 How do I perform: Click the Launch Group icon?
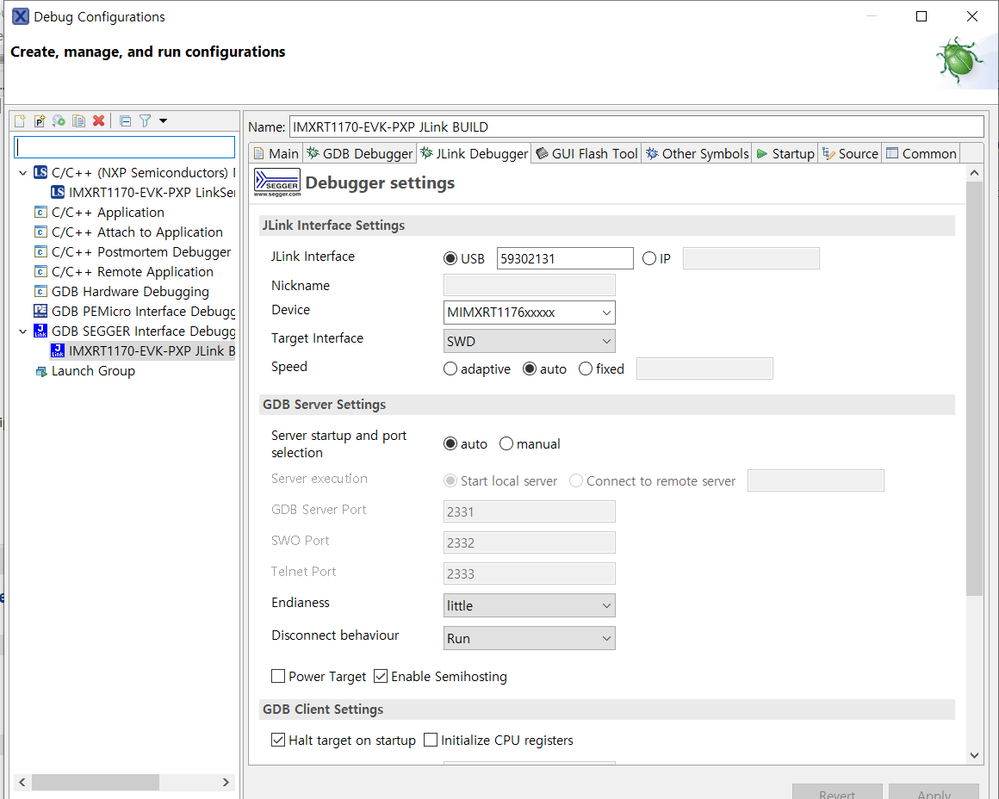tap(41, 371)
